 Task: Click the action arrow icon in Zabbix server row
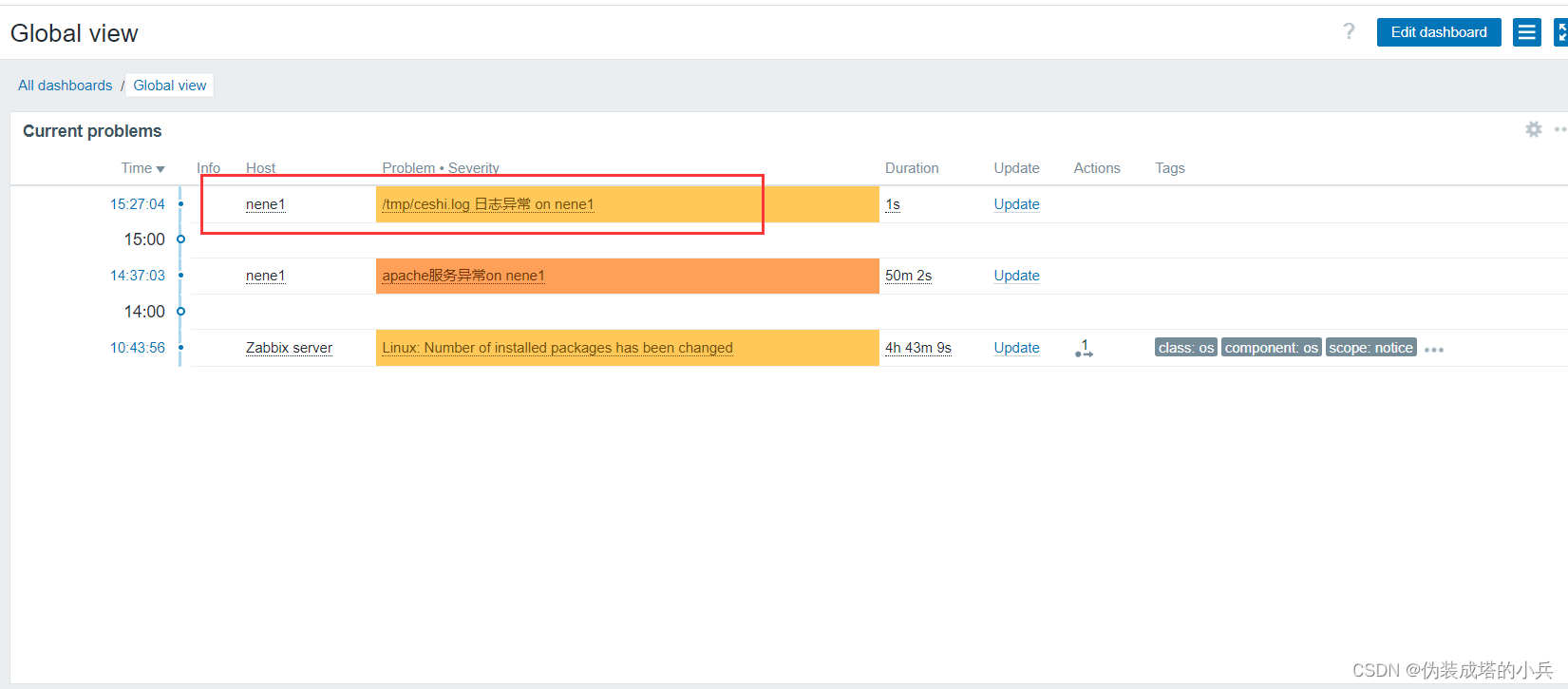[x=1084, y=349]
